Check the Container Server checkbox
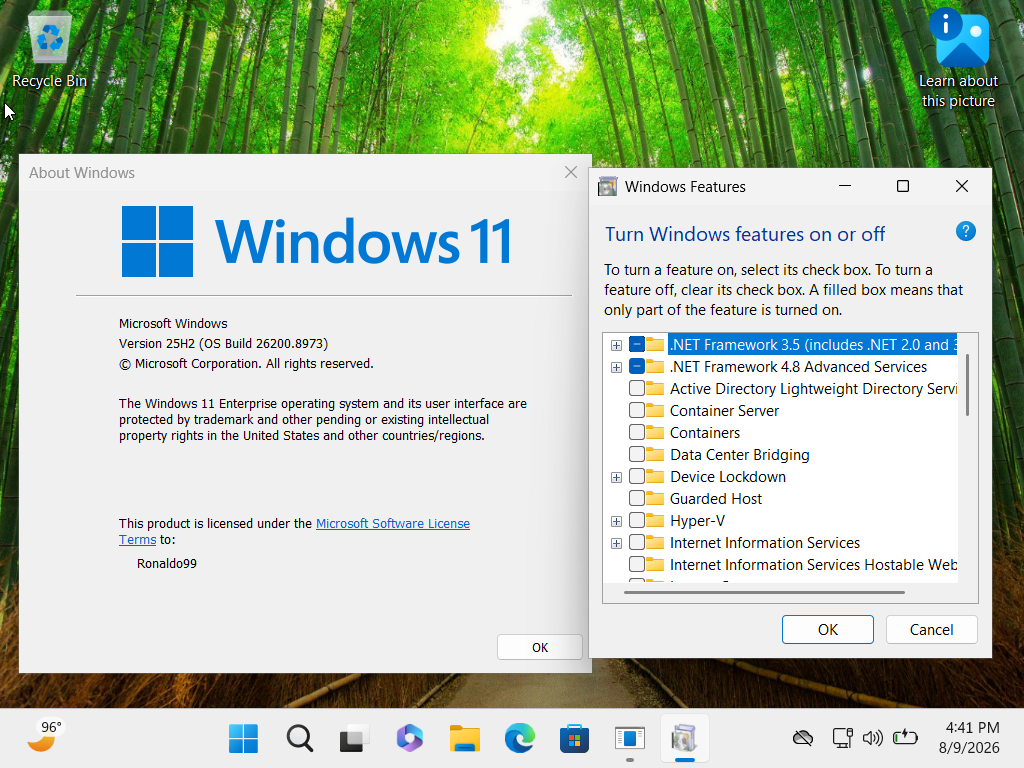 point(637,410)
